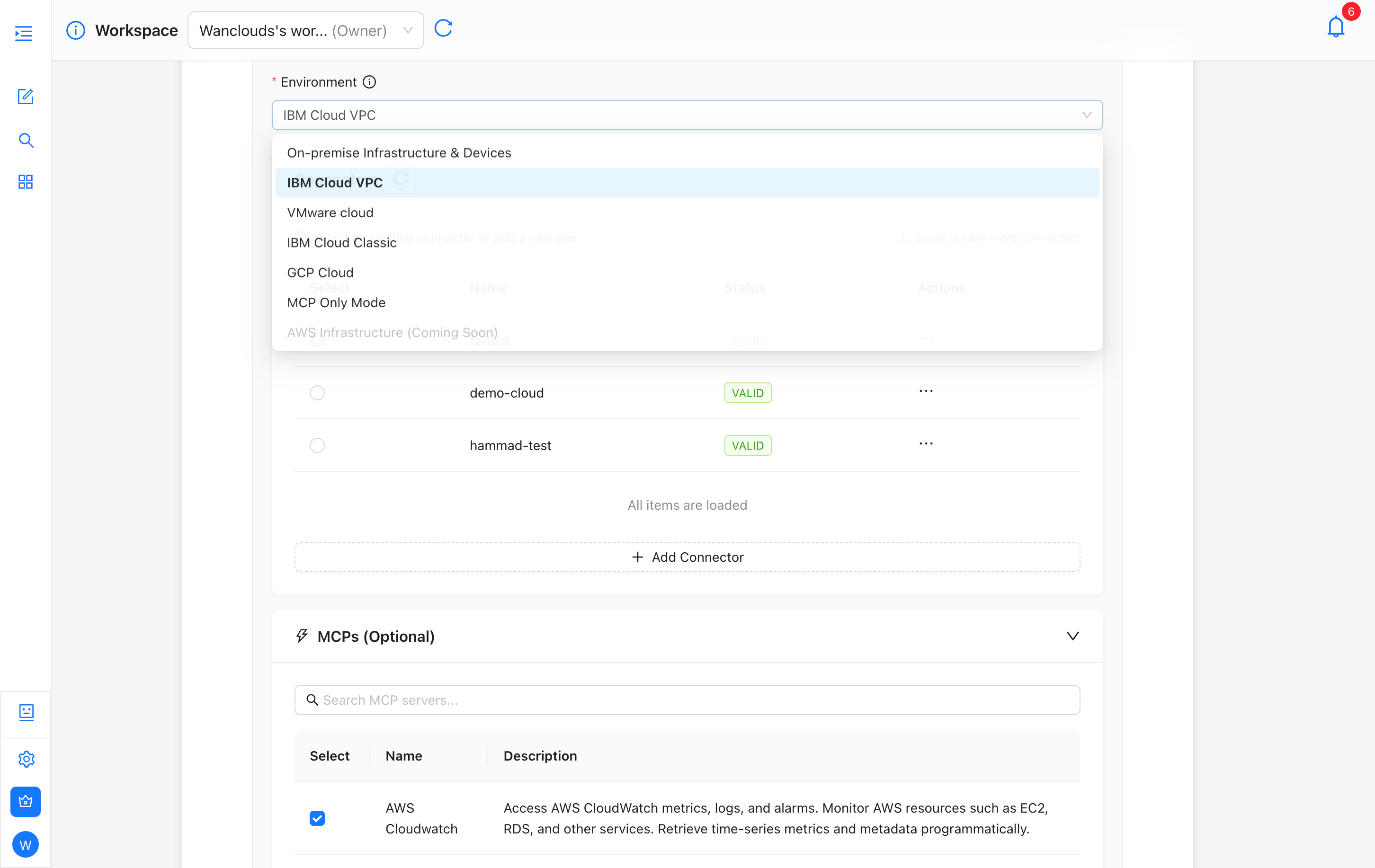Screen dimensions: 1375x868
Task: Click the Environment dropdown field
Action: [687, 115]
